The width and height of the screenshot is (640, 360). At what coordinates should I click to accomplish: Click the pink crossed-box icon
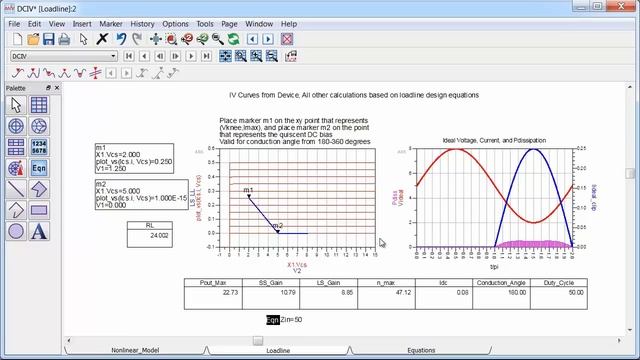click(x=287, y=39)
